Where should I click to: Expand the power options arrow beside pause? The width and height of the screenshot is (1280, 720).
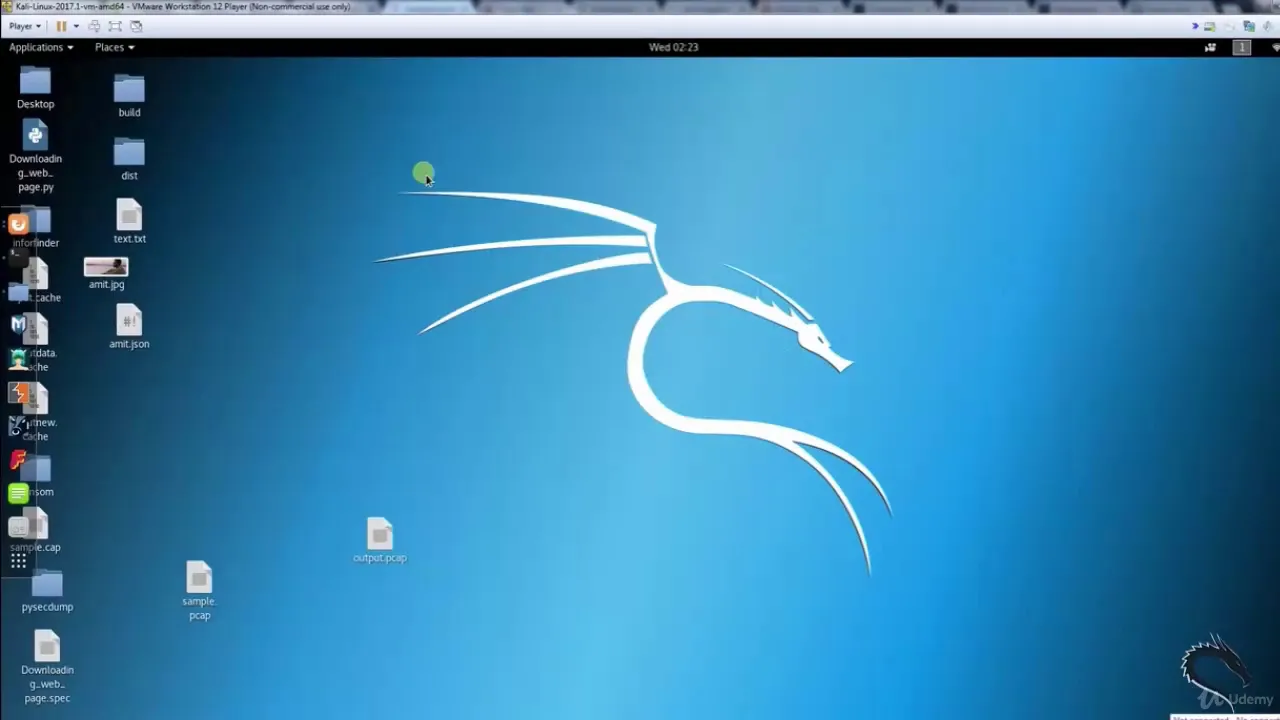tap(76, 26)
